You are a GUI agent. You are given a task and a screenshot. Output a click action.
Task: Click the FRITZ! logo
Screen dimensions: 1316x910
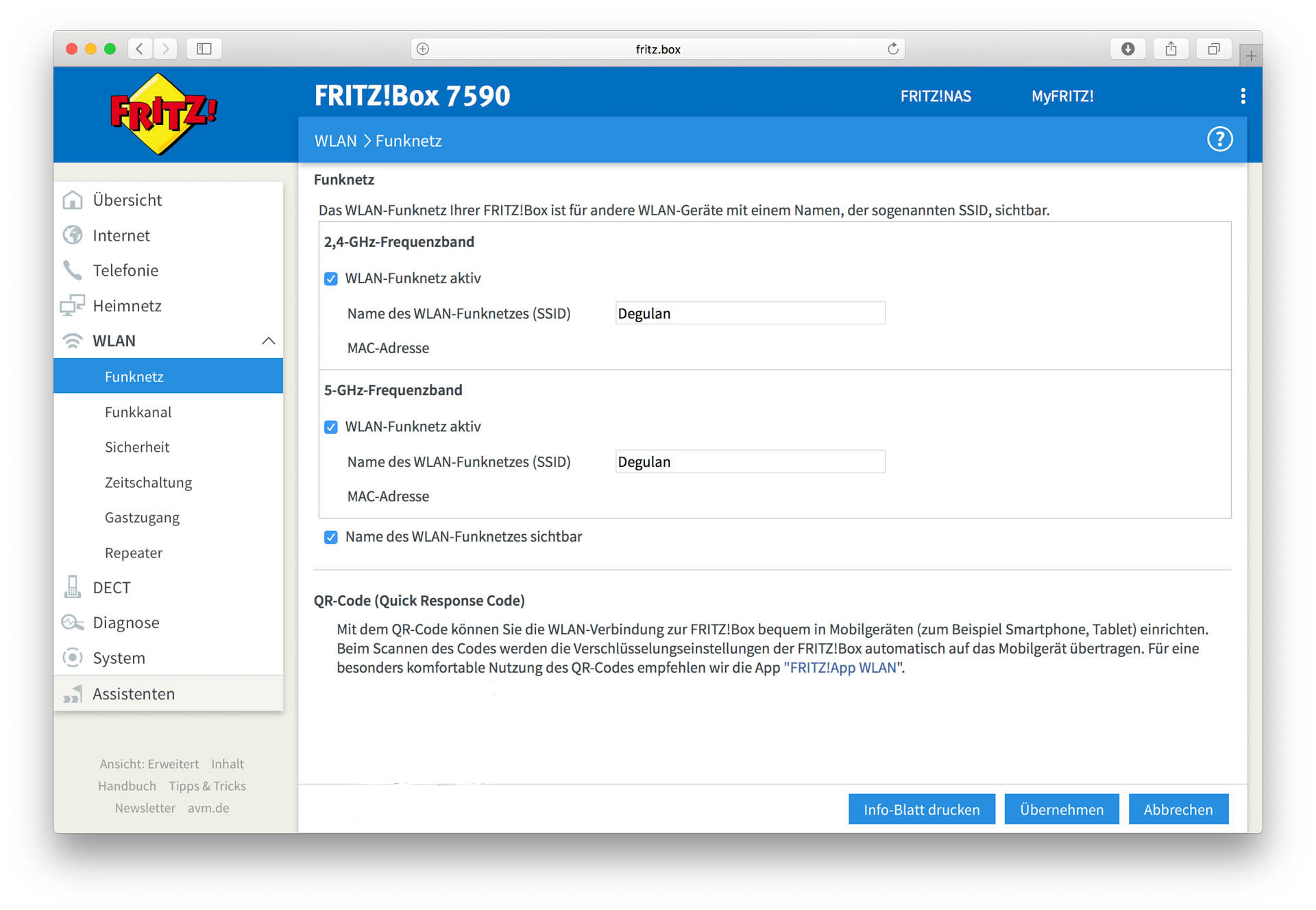point(163,114)
